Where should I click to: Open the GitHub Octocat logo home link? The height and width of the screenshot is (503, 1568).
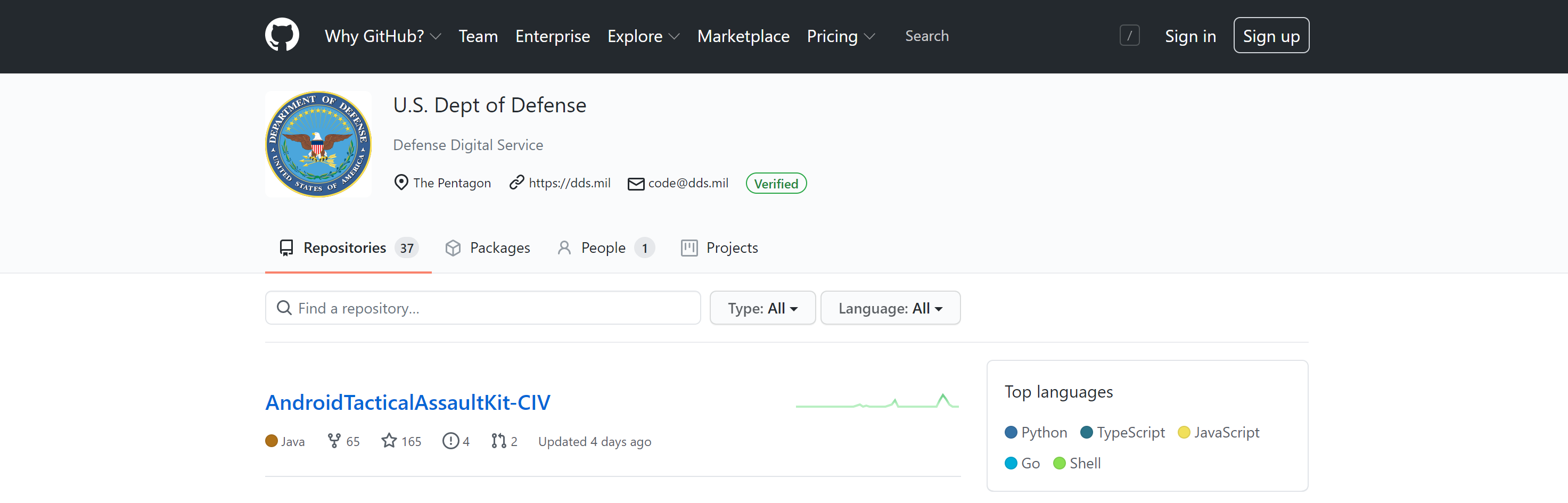coord(282,35)
